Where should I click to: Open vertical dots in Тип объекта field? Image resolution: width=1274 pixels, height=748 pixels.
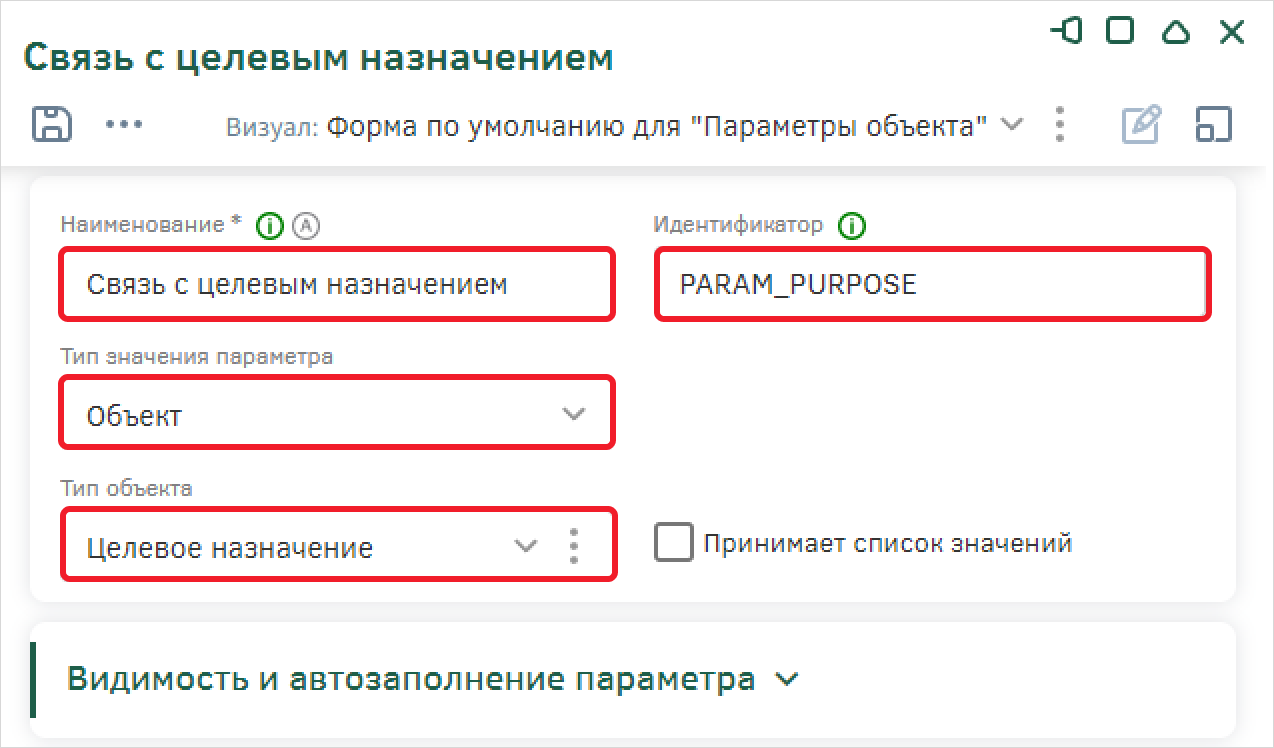coord(574,546)
